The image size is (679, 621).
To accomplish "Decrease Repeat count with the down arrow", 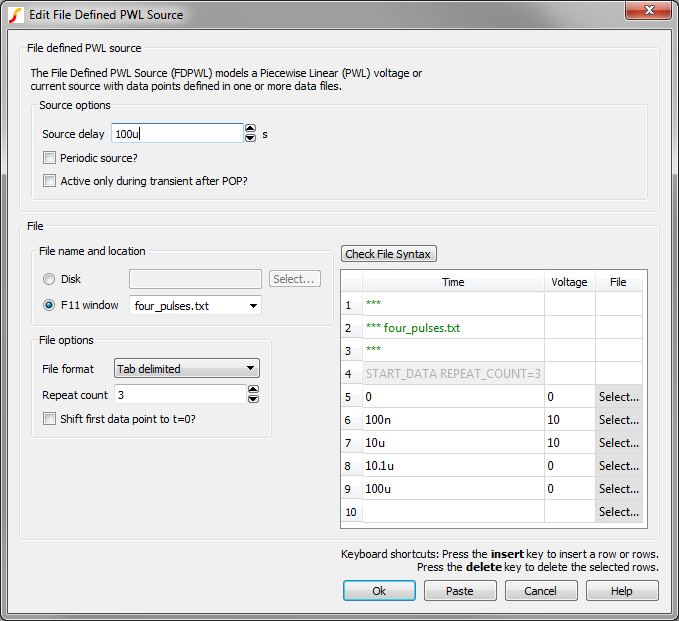I will [253, 399].
